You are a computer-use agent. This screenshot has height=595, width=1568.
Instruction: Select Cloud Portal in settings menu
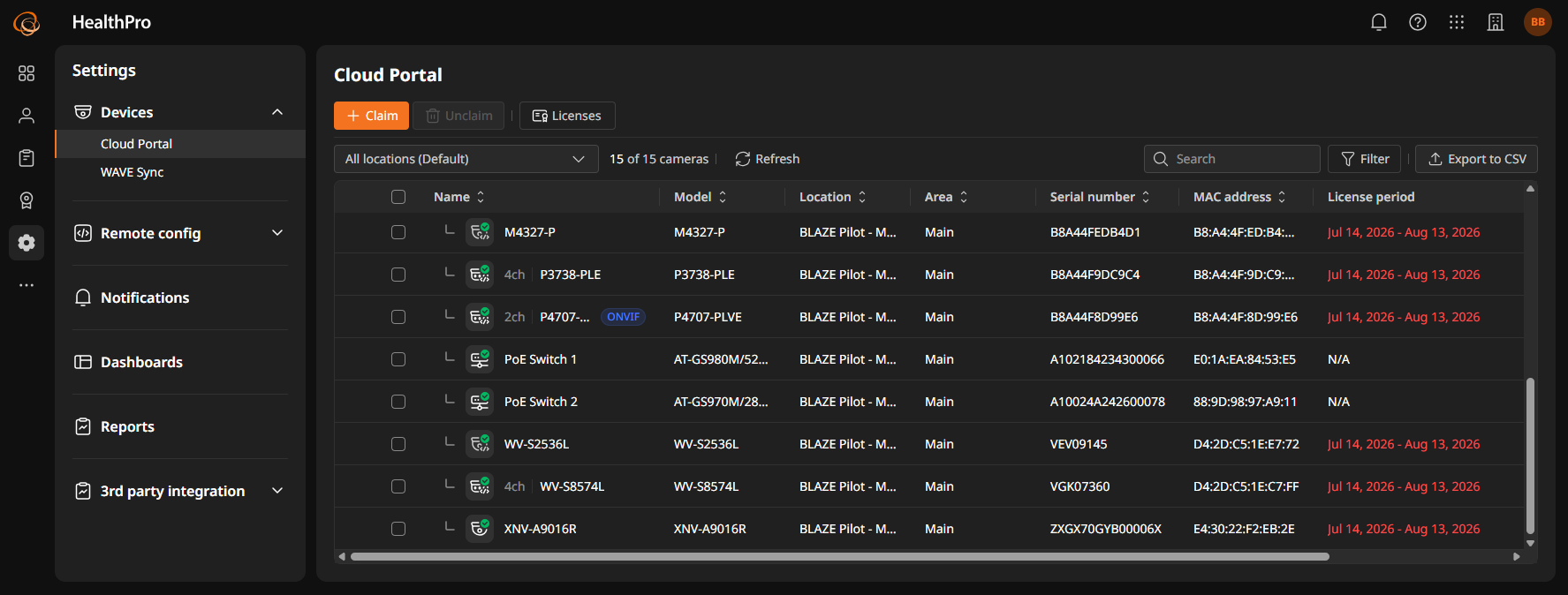[x=180, y=144]
